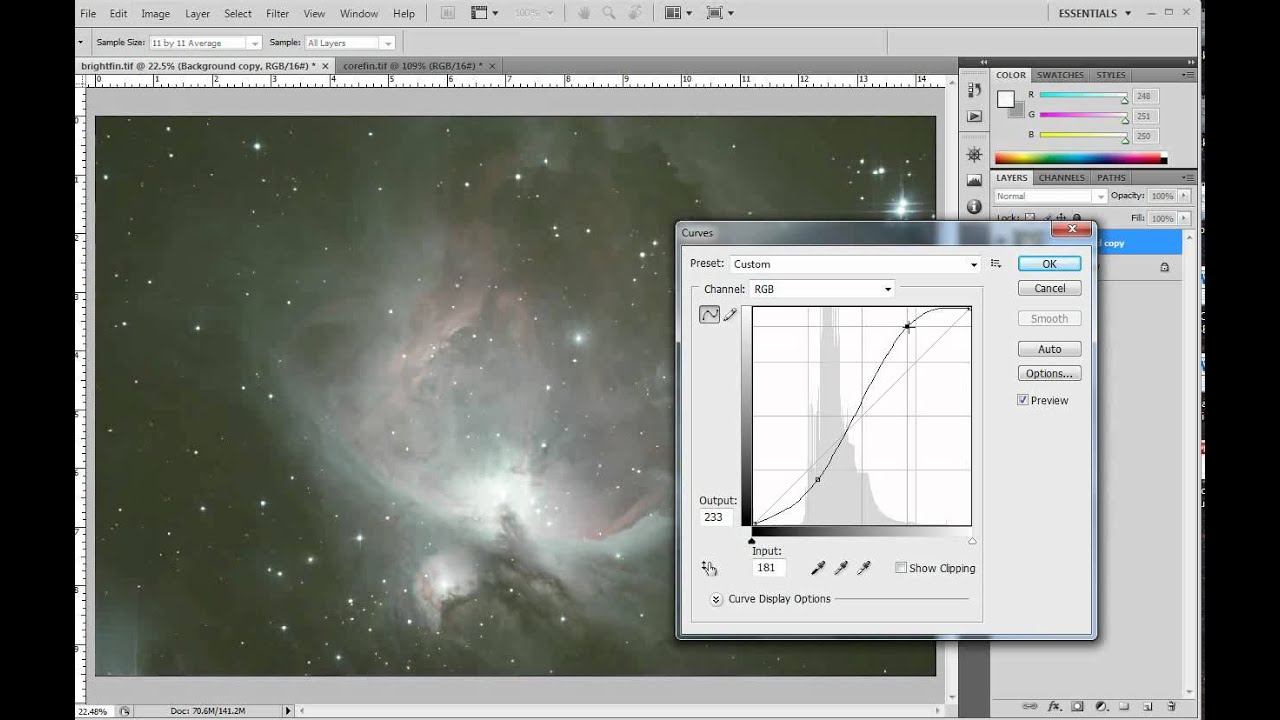Open the Histogram panel icon

(x=974, y=181)
